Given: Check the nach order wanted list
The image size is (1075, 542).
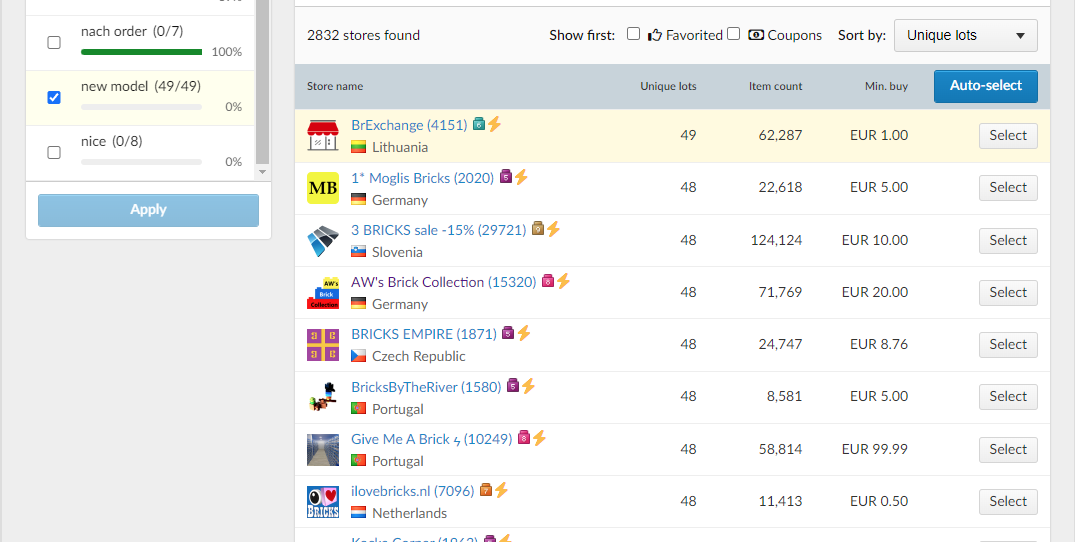Looking at the screenshot, I should coord(54,43).
